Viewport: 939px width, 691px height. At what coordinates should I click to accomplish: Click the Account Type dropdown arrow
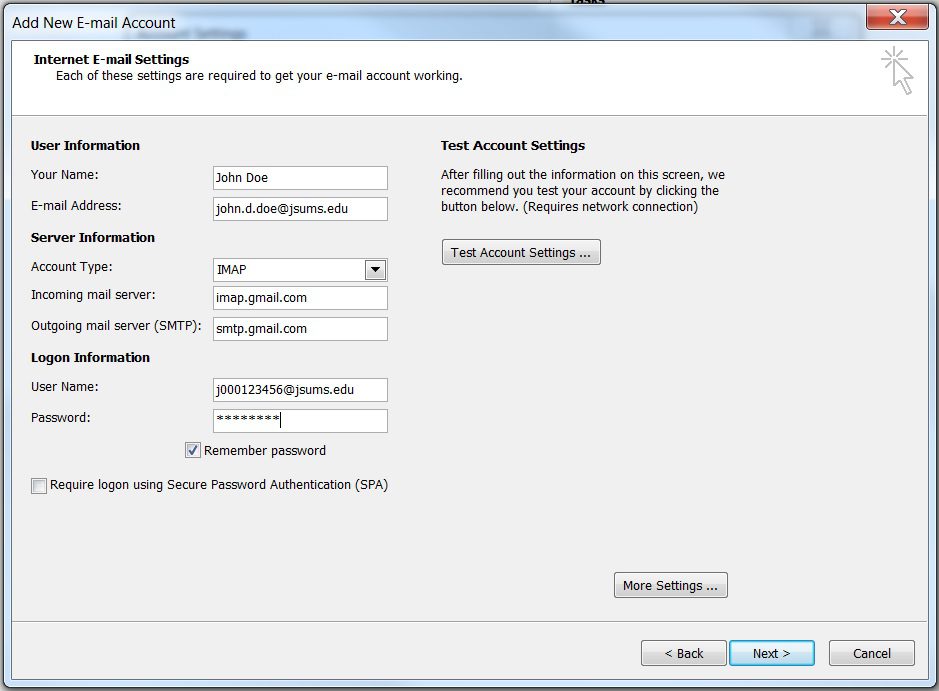pos(377,269)
